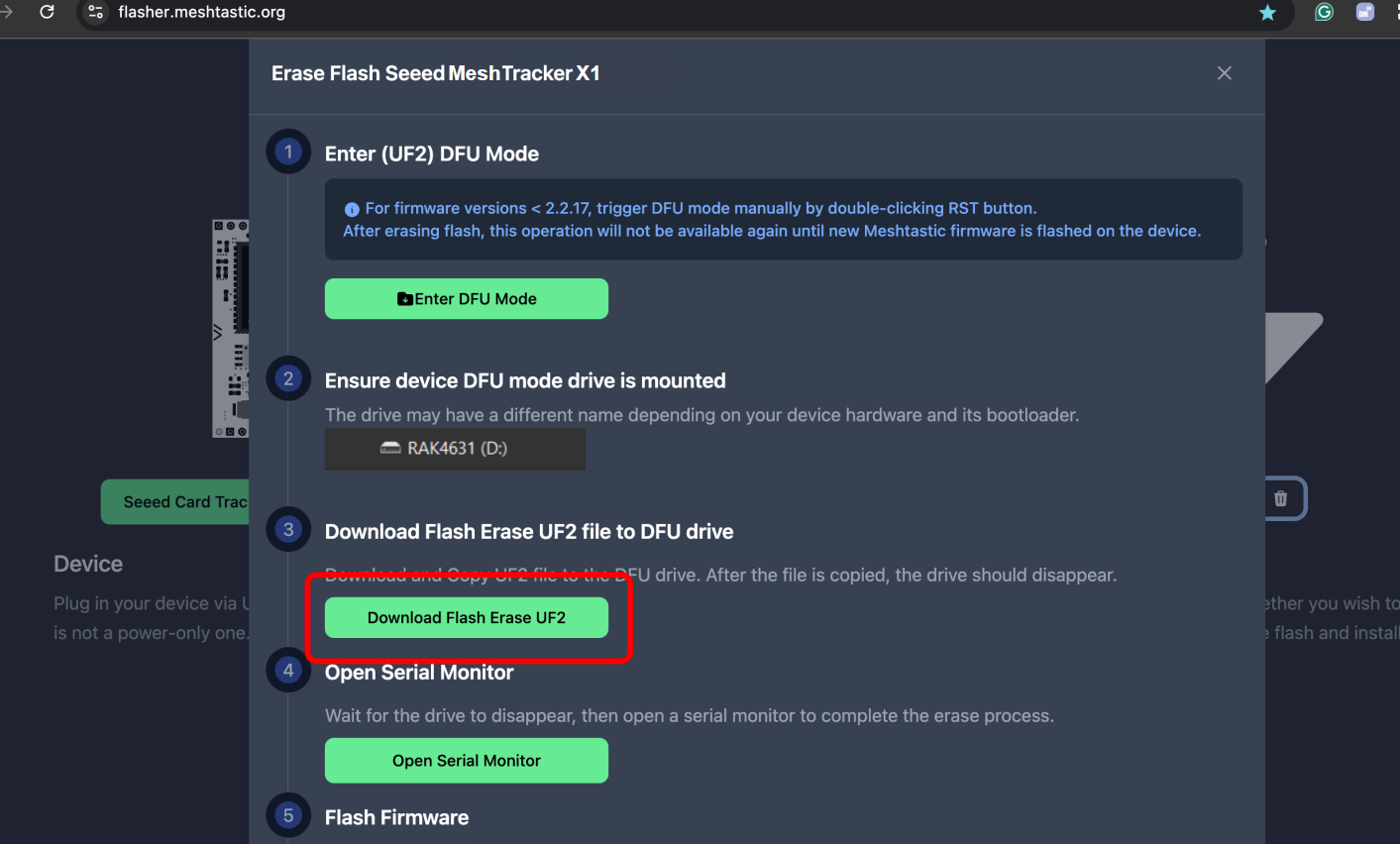The height and width of the screenshot is (844, 1400).
Task: Click the device board thumbnail image
Action: click(x=230, y=328)
